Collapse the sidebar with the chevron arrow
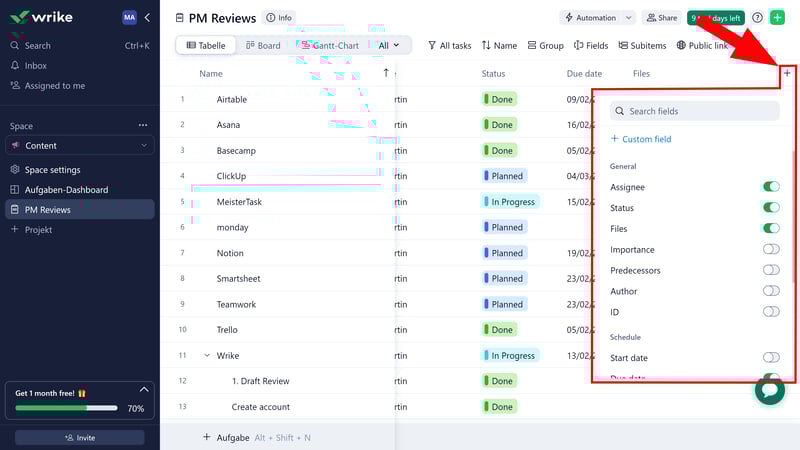This screenshot has width=800, height=450. 147,17
